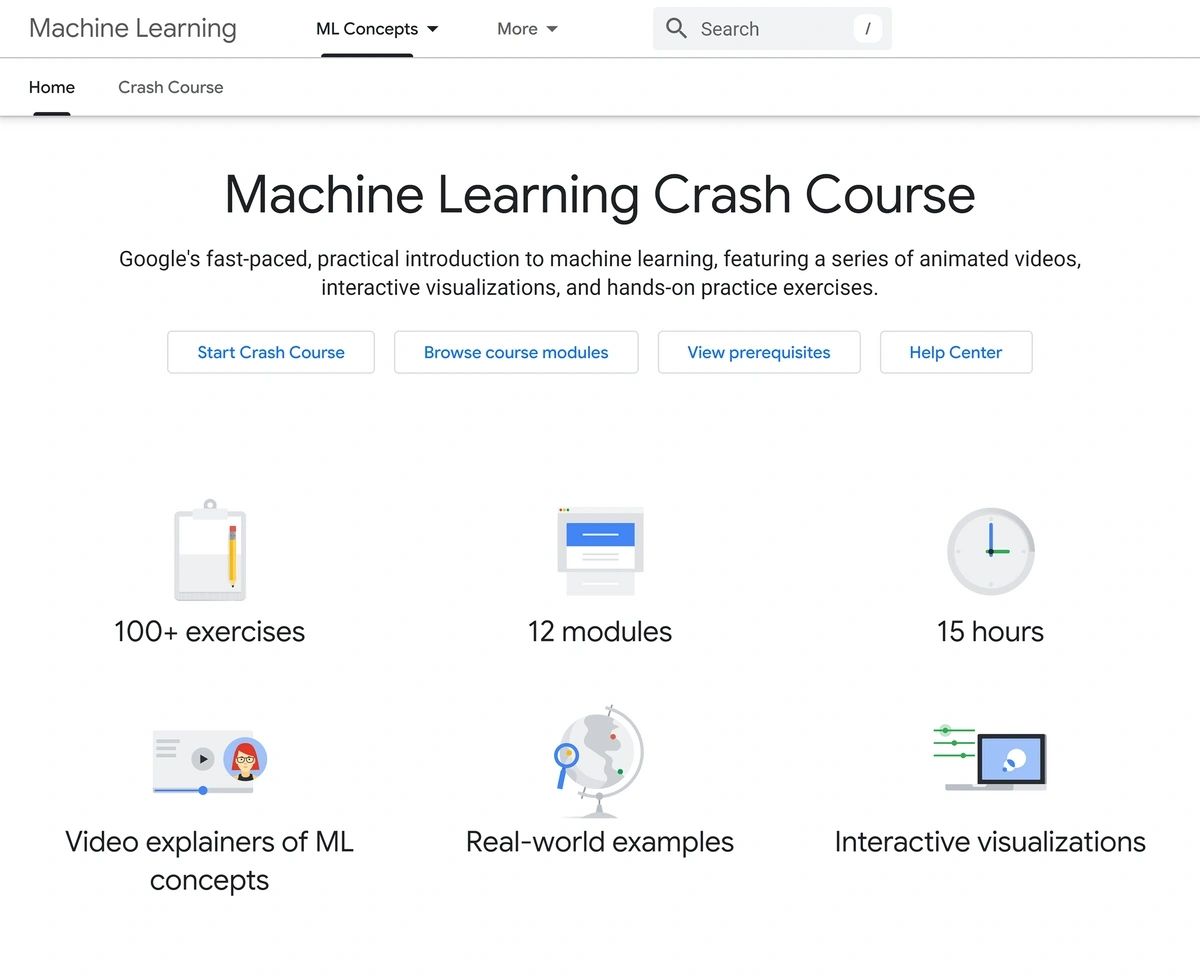Screen dimensions: 1200x975
Task: Click the Machine Learning site title
Action: coord(133,28)
